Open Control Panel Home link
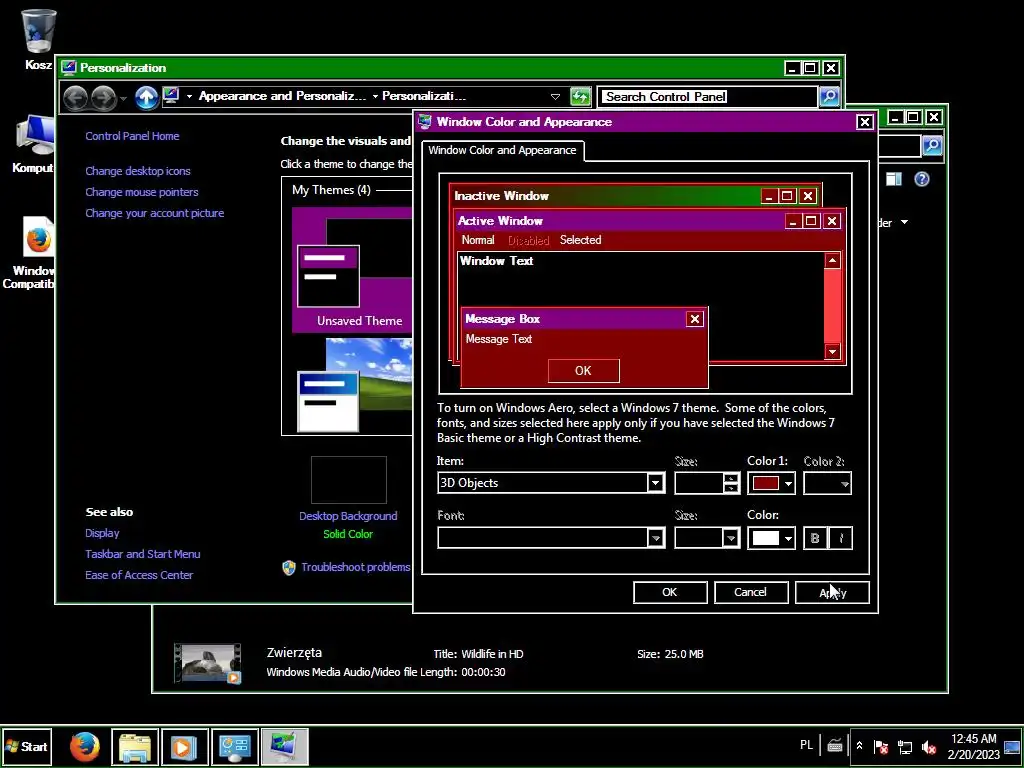Screen dimensions: 1024x768 (x=132, y=136)
